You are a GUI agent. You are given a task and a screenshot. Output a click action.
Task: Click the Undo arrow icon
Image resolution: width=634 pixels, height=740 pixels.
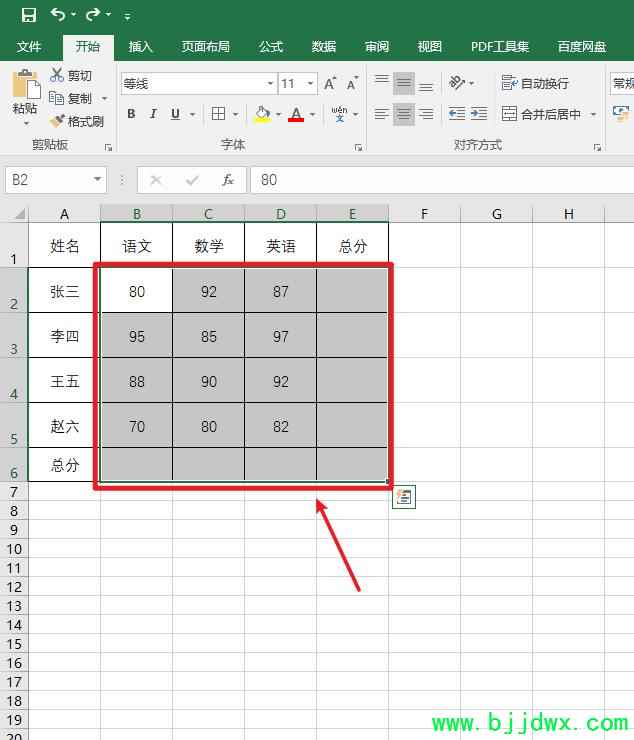tap(58, 15)
